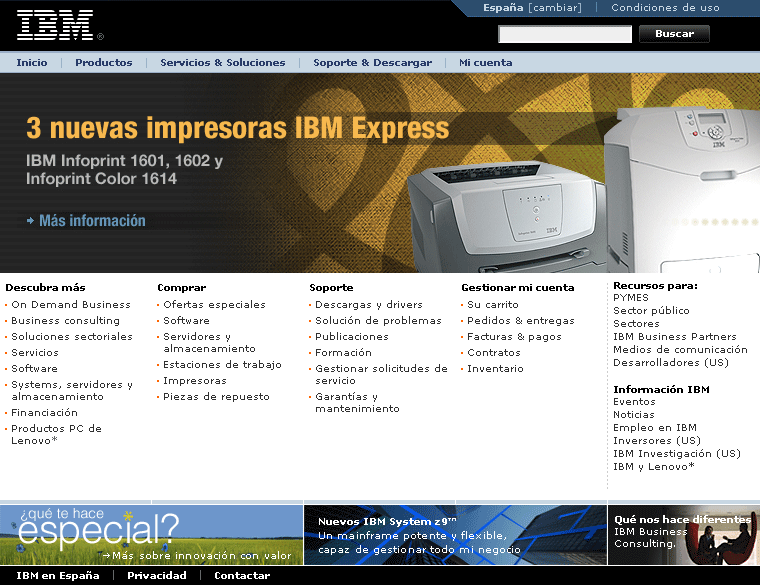Click the ¿qué te hace especial? banner
Screen dimensions: 760x585
[151, 535]
